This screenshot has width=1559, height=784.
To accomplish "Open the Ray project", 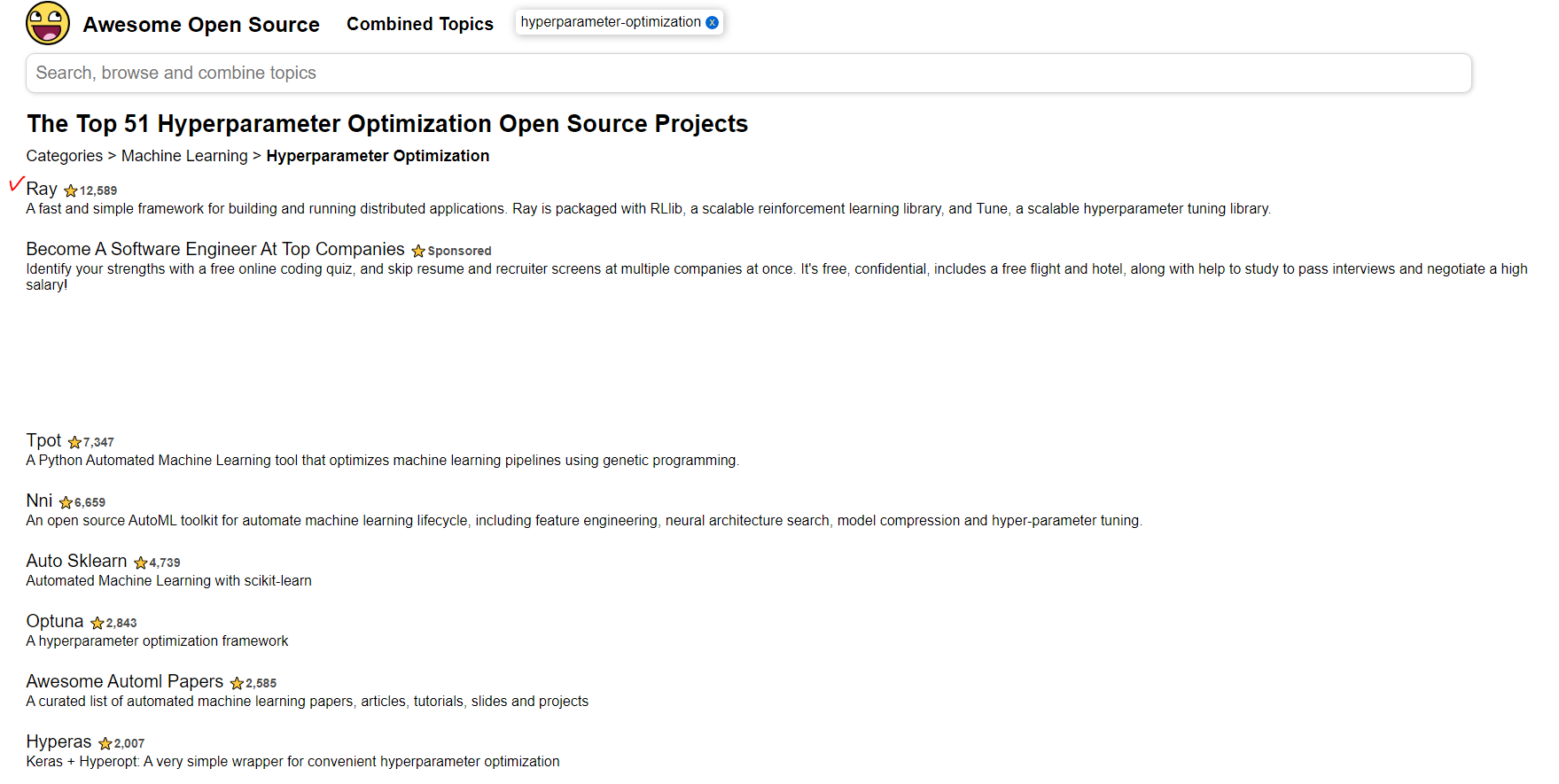I will tap(42, 189).
